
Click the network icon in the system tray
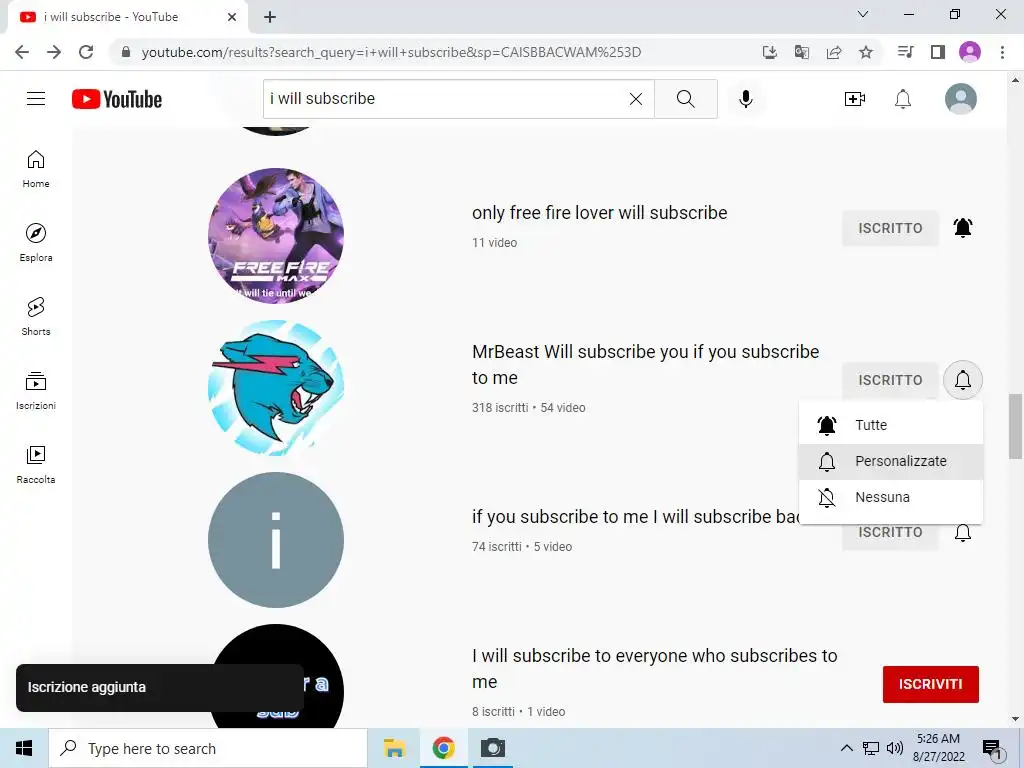(871, 748)
